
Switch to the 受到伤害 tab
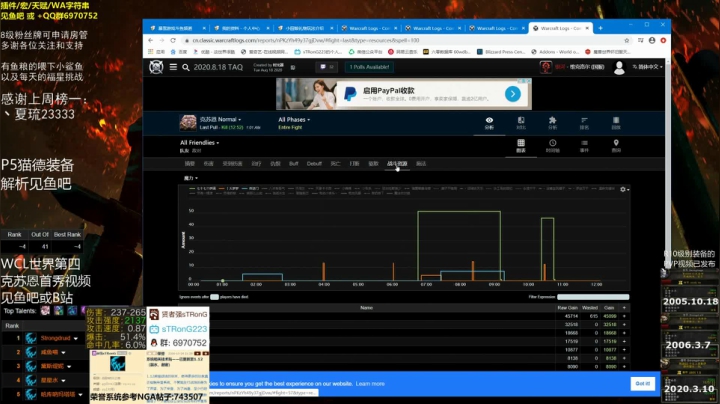coord(232,164)
